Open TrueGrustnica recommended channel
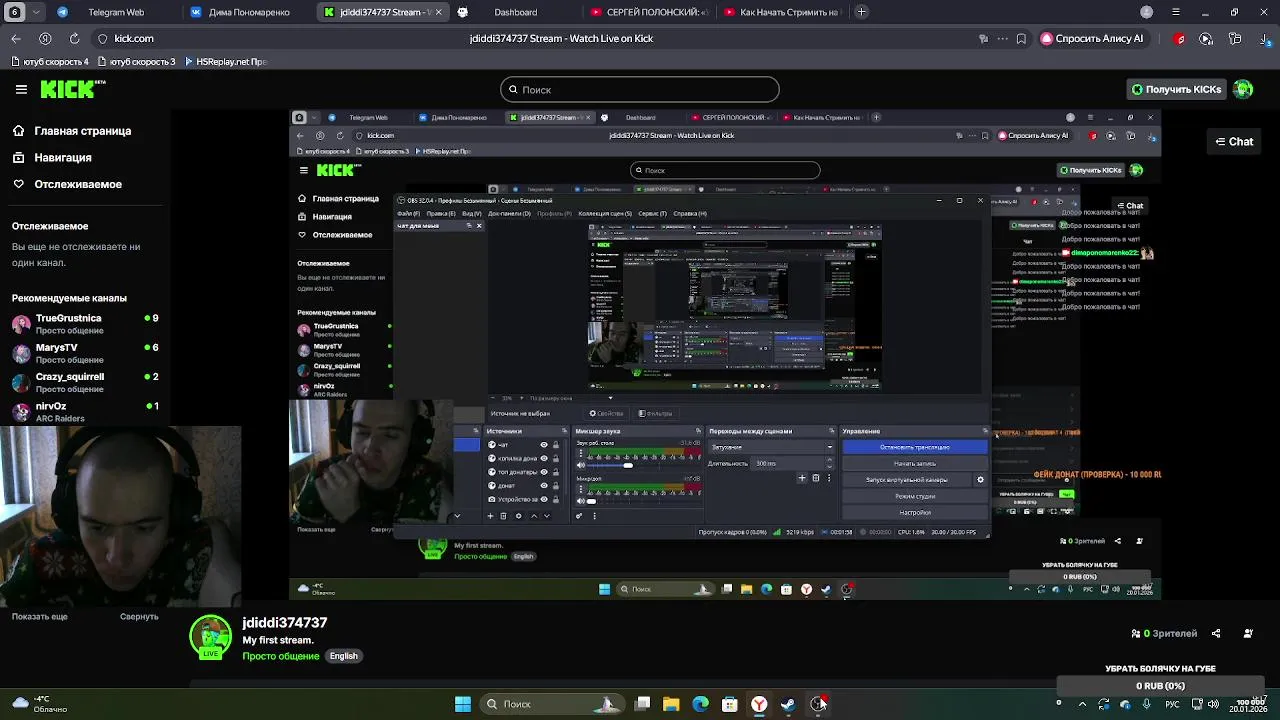The image size is (1280, 720). 85,324
